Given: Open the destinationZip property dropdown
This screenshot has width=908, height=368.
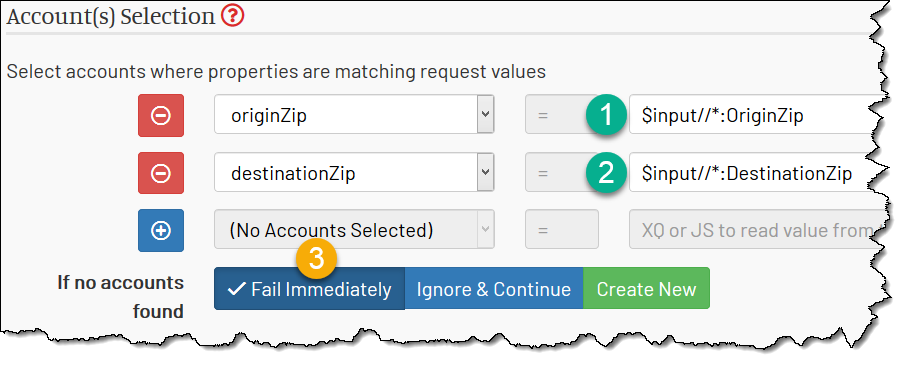Looking at the screenshot, I should click(354, 172).
